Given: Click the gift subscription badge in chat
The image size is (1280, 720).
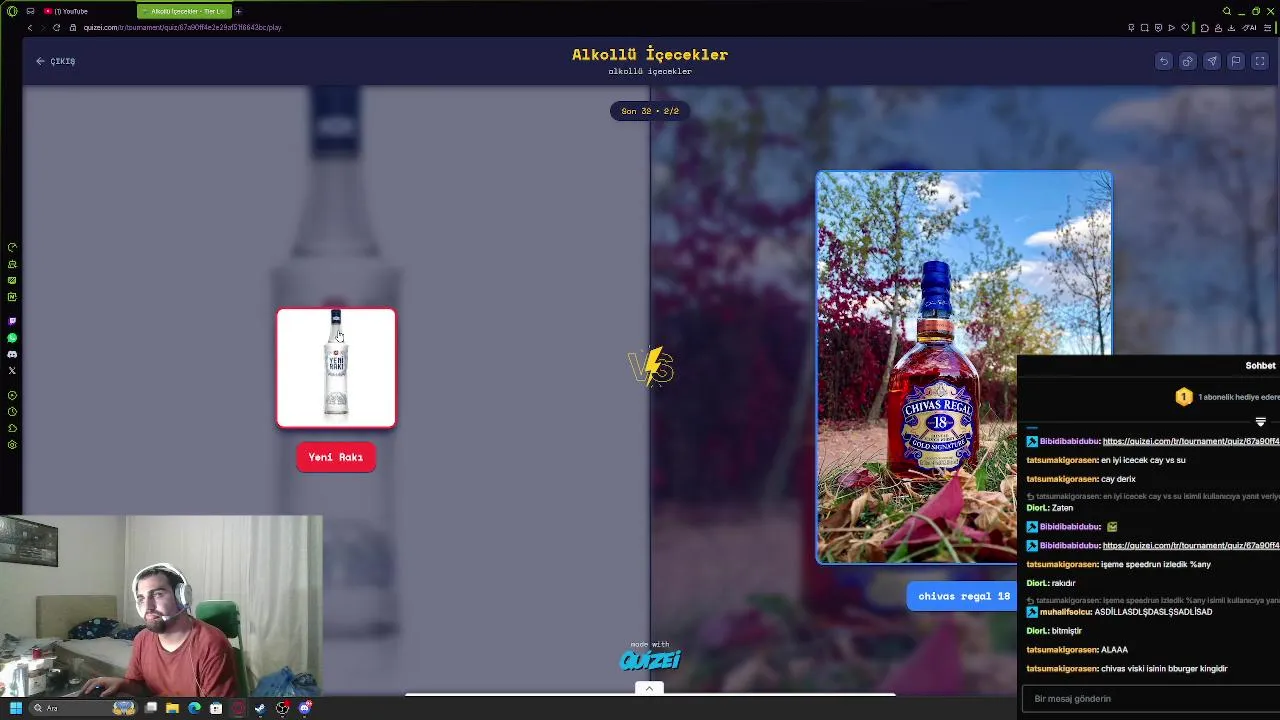Looking at the screenshot, I should (x=1184, y=397).
